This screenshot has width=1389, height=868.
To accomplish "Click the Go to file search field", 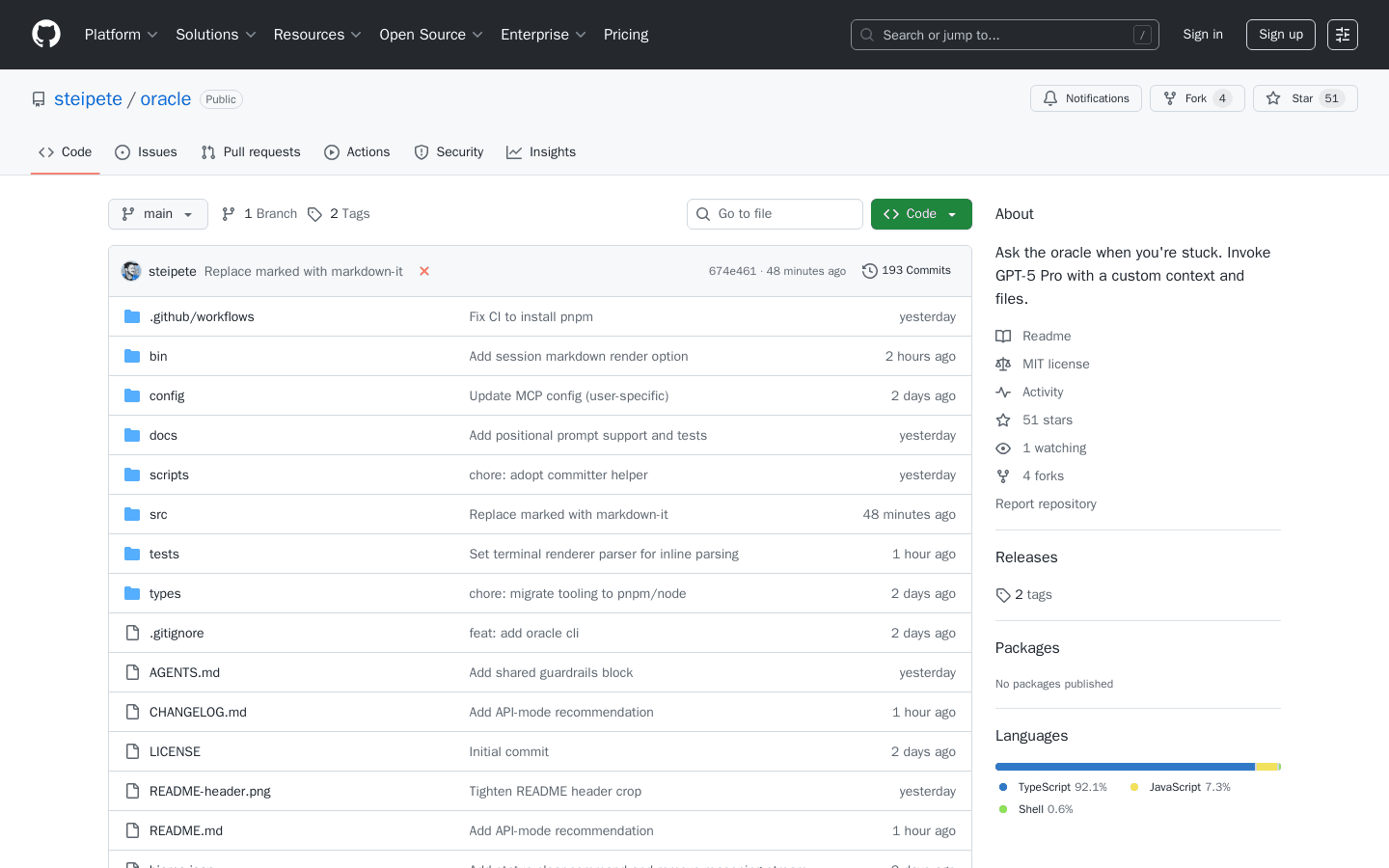I will [x=775, y=213].
